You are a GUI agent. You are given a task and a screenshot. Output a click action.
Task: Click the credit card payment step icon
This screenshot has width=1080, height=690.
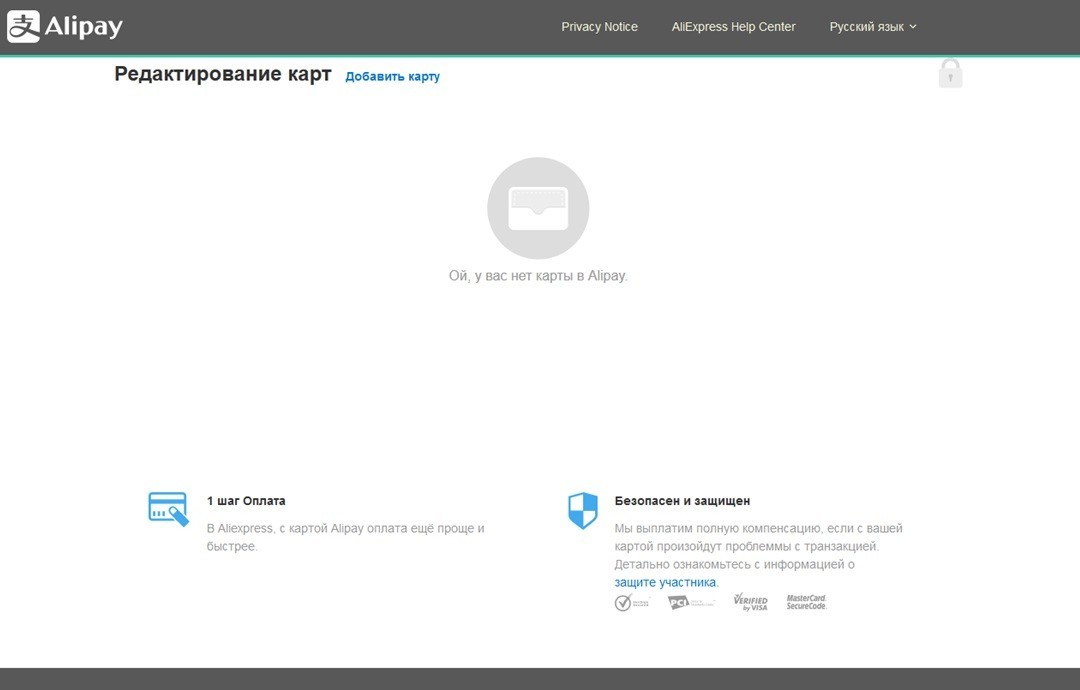pos(169,509)
